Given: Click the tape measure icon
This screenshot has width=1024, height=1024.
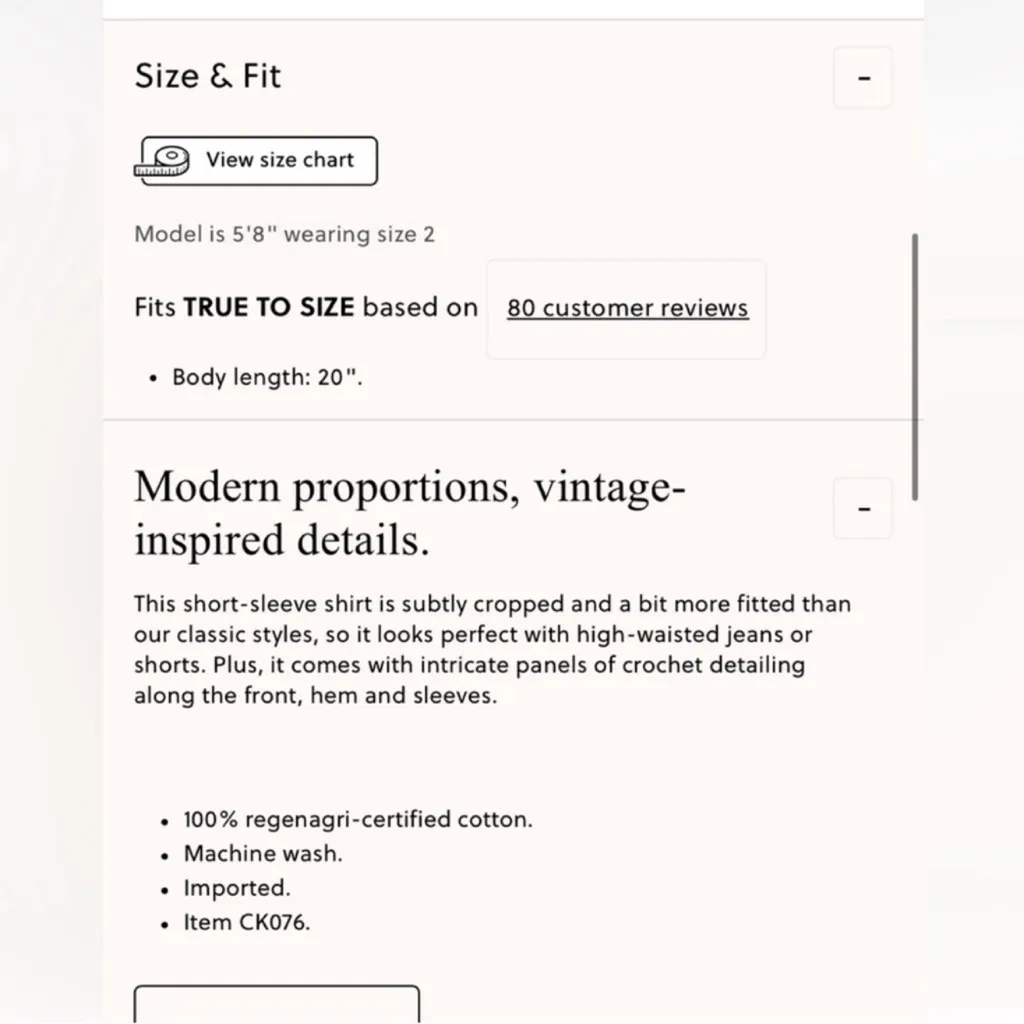Looking at the screenshot, I should (x=163, y=161).
